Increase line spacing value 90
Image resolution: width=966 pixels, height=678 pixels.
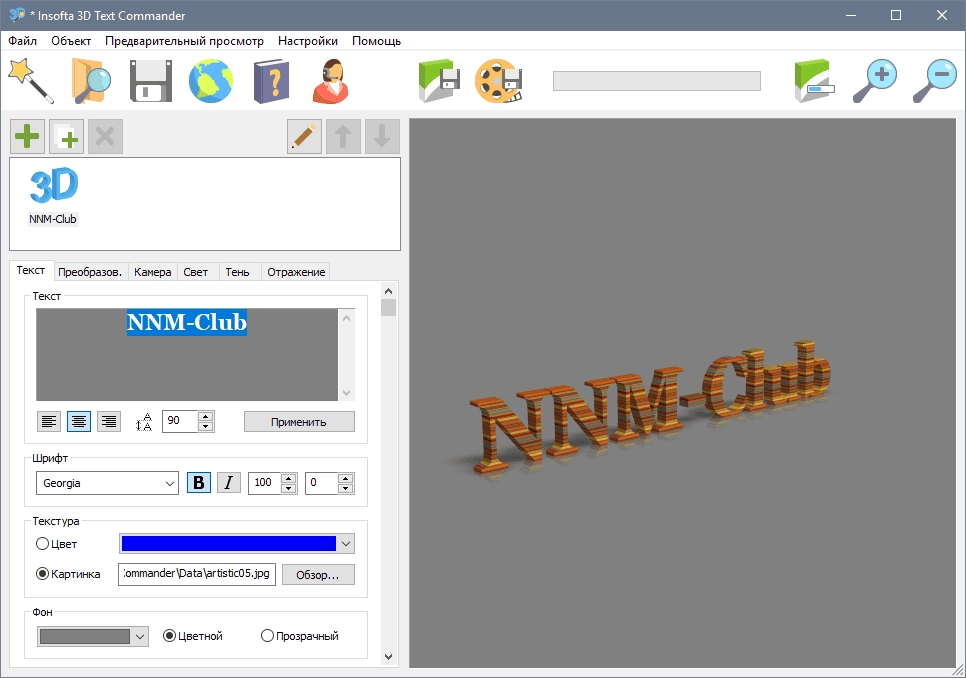click(x=206, y=416)
